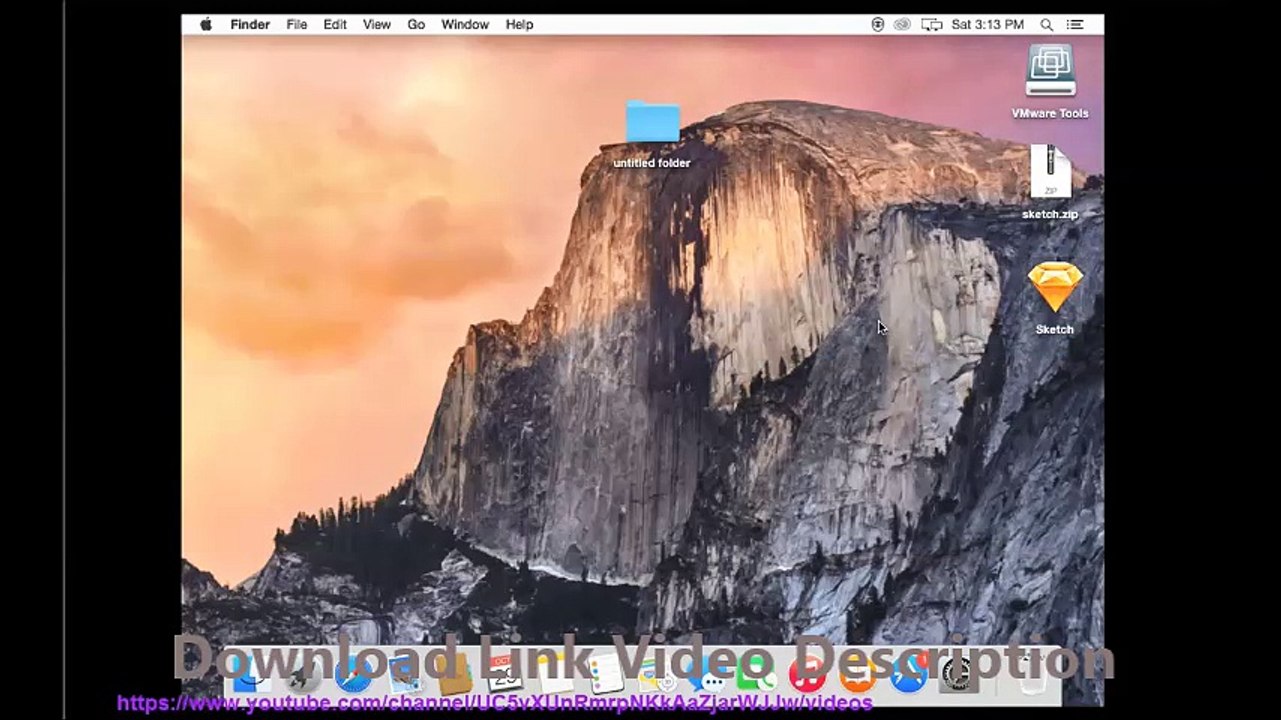
Task: Open Safari from the dock
Action: click(353, 675)
